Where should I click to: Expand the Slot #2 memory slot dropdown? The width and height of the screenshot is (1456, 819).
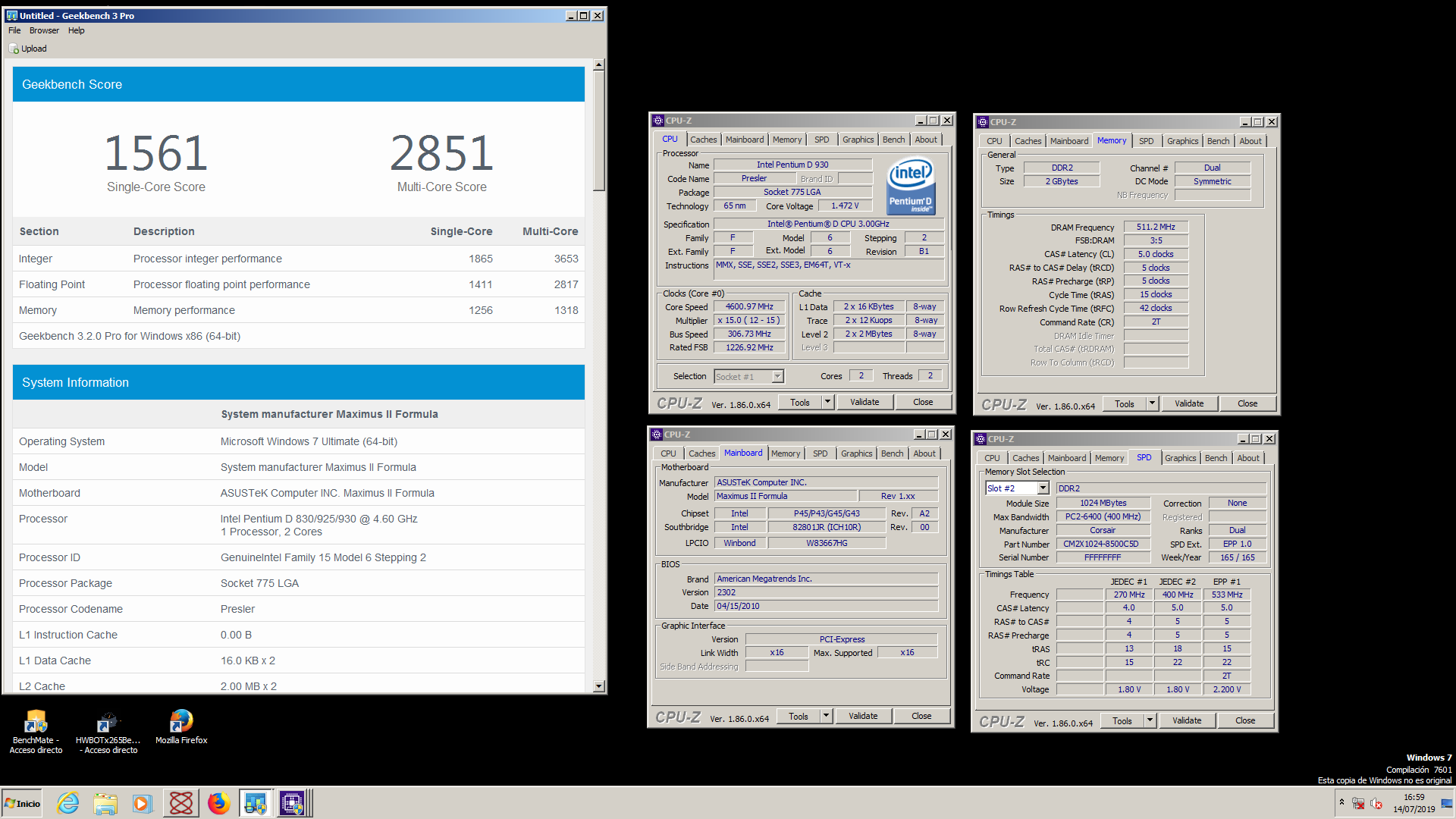coord(1043,488)
